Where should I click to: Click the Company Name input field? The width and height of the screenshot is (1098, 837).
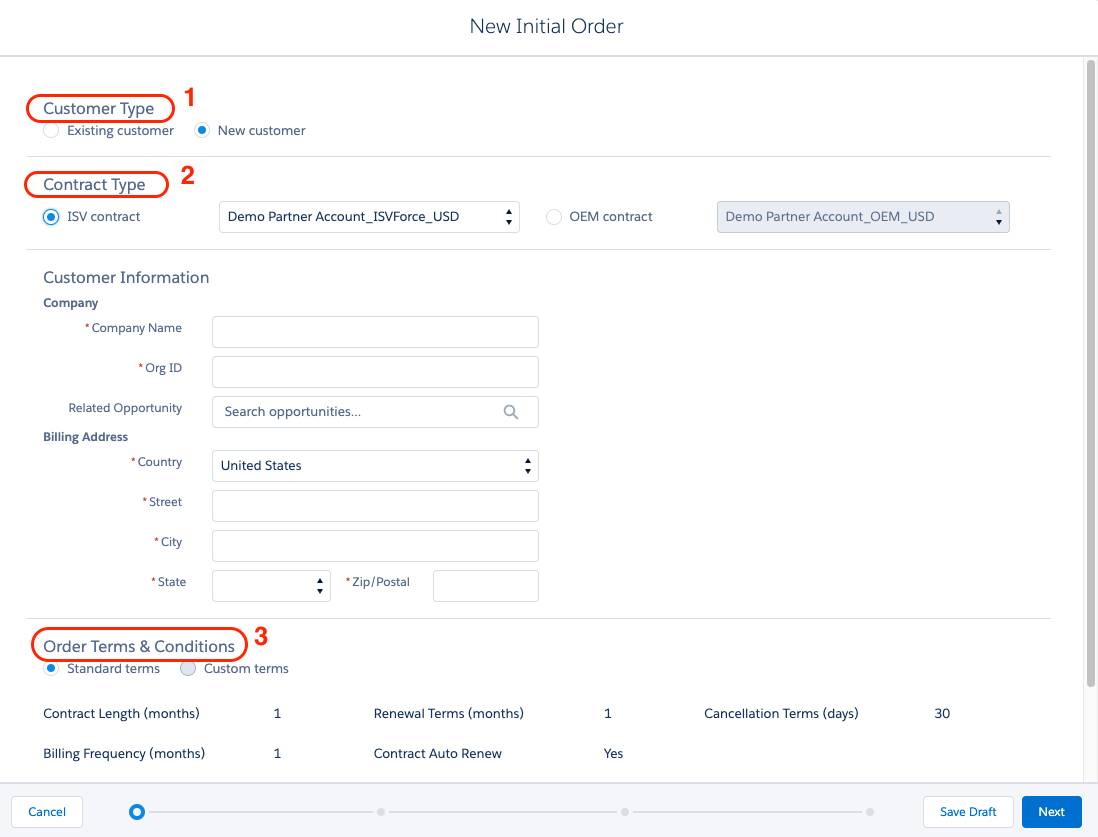click(x=375, y=332)
